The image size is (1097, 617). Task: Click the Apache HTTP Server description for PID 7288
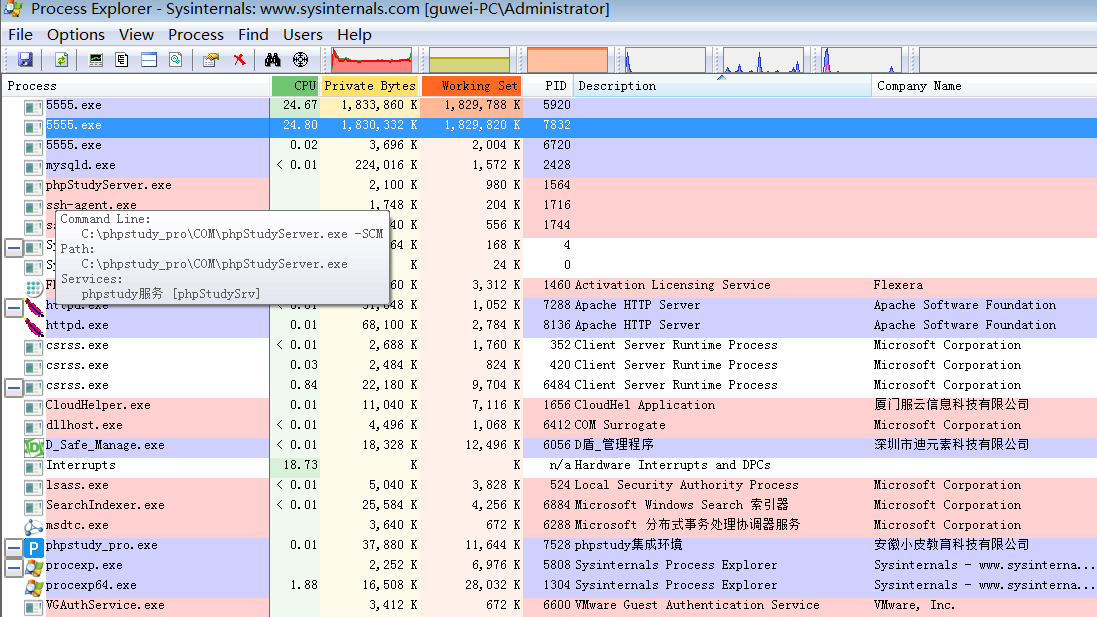pyautogui.click(x=637, y=306)
